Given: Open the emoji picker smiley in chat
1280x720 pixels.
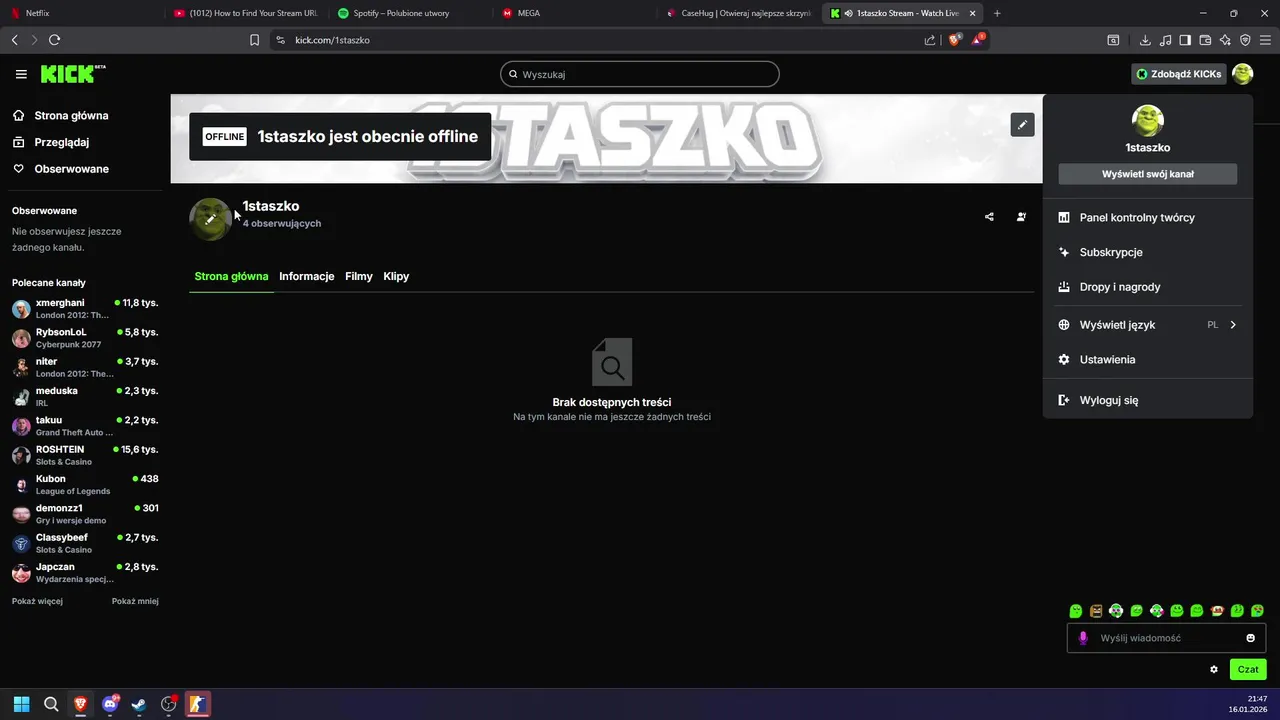Looking at the screenshot, I should pos(1250,638).
